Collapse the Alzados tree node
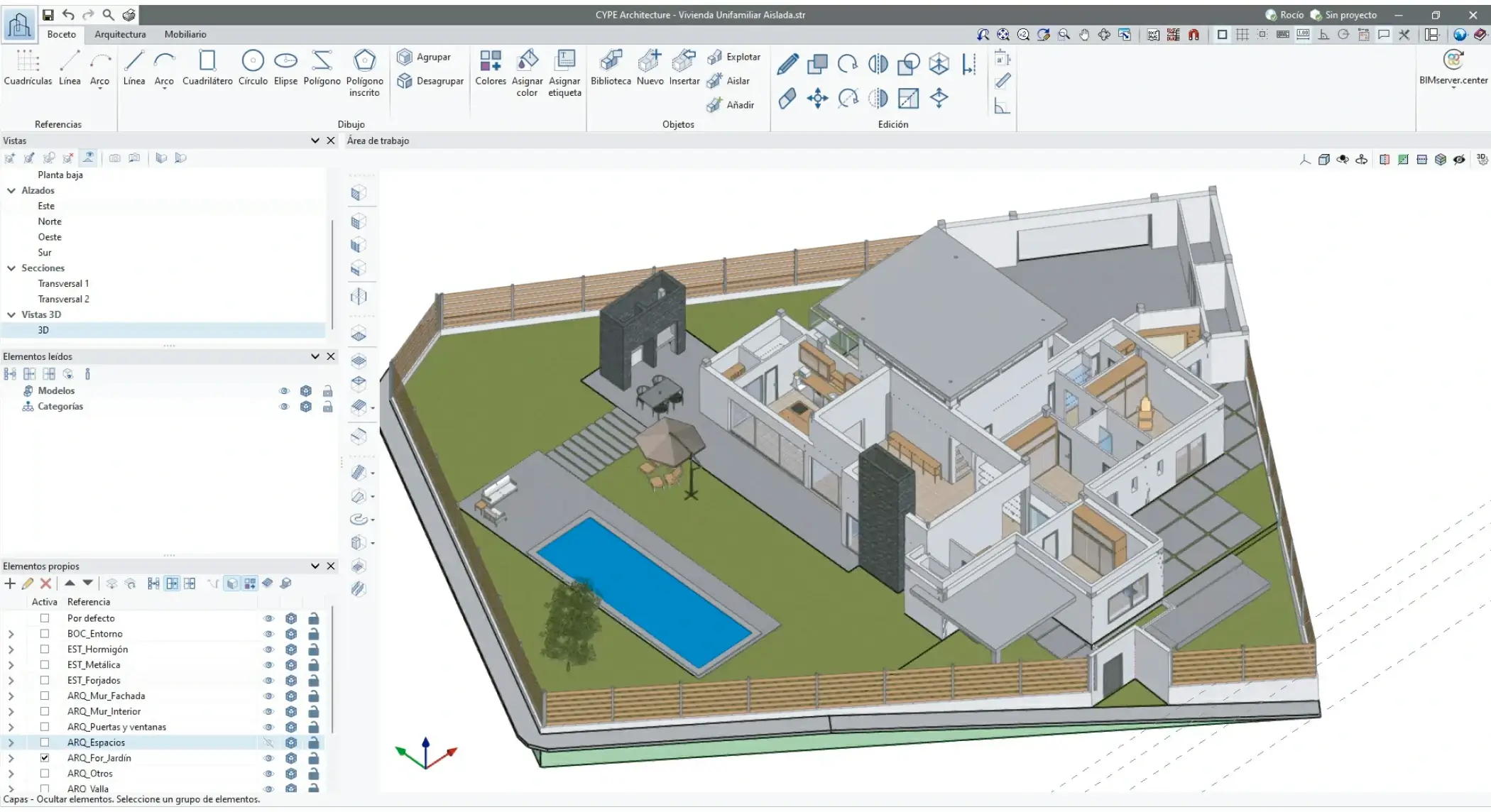Screen dimensions: 1491x812 (x=11, y=190)
